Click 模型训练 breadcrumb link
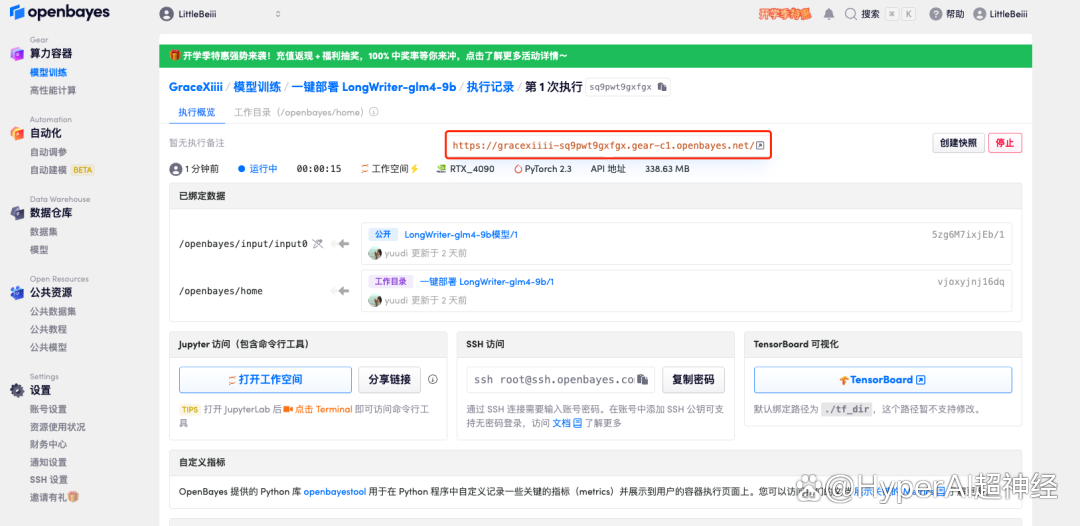The width and height of the screenshot is (1080, 526). point(257,87)
